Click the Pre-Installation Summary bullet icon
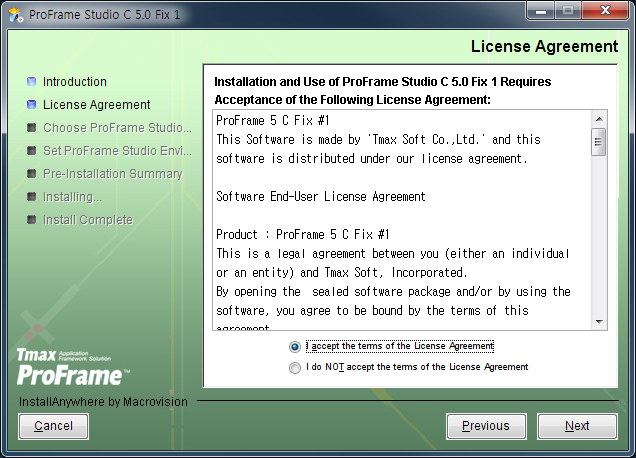The image size is (636, 458). point(32,174)
